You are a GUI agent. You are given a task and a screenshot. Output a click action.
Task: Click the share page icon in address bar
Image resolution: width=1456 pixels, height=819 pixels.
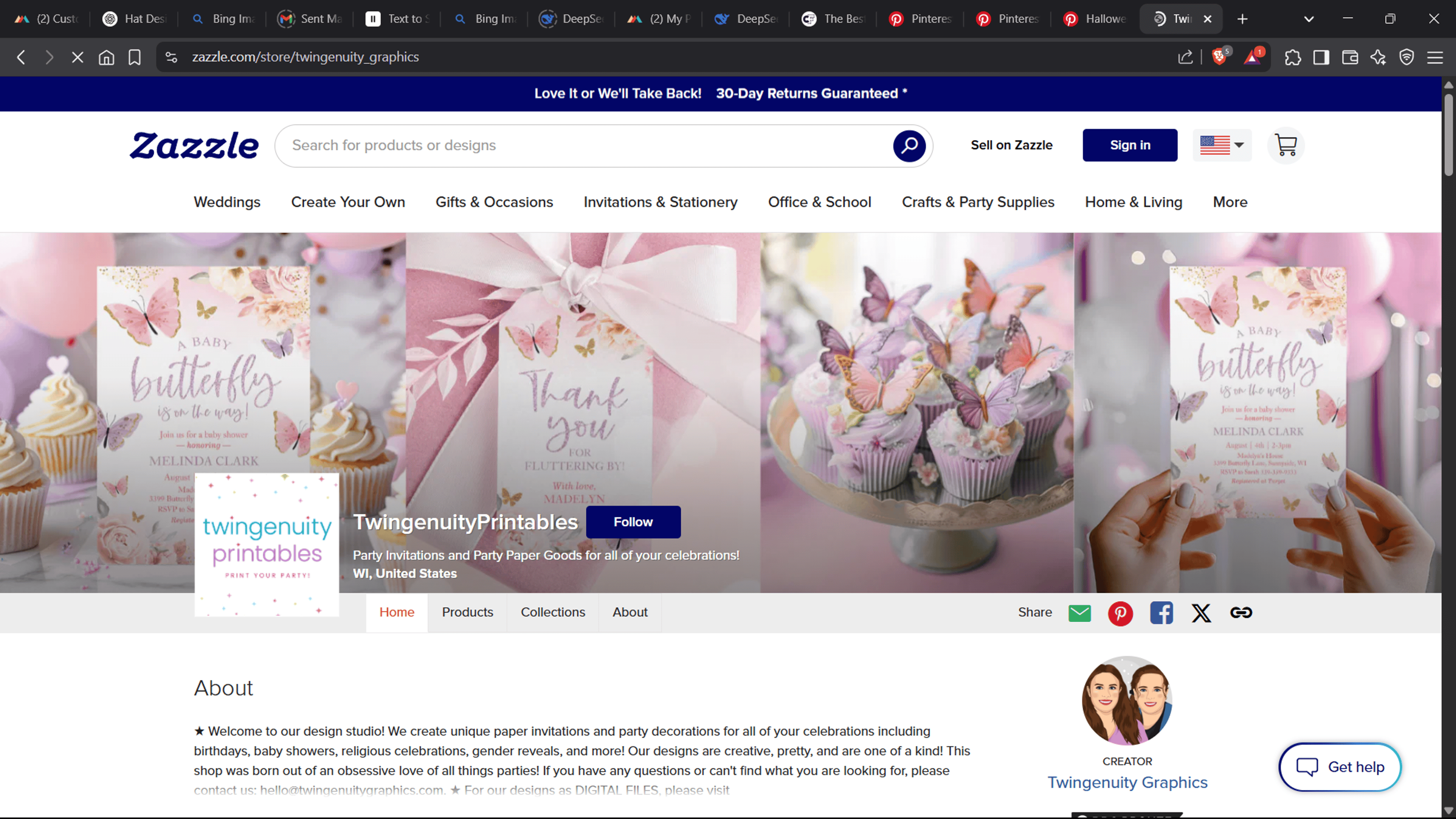(x=1185, y=57)
